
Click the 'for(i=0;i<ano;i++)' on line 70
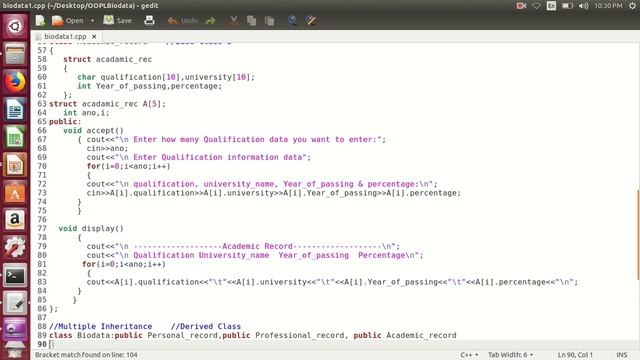click(x=128, y=166)
